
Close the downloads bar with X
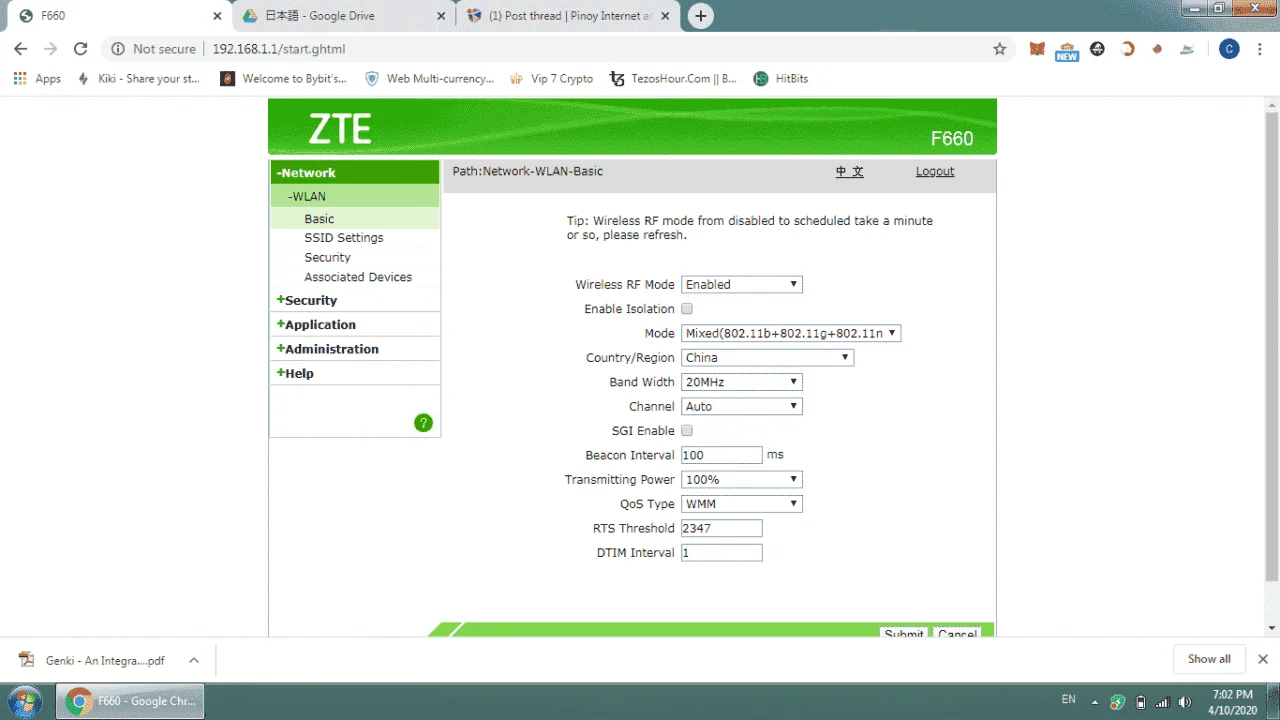click(1263, 659)
